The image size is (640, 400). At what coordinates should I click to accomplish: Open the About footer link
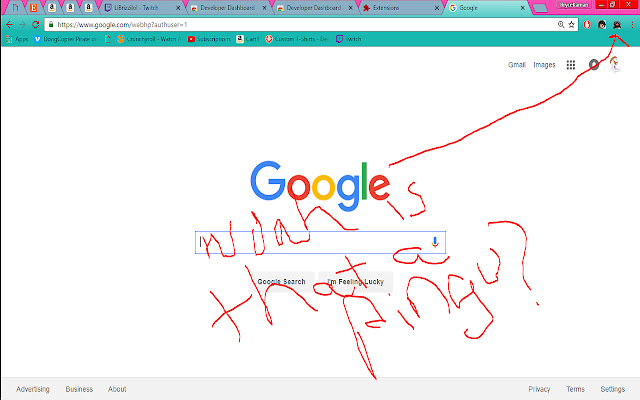click(117, 389)
